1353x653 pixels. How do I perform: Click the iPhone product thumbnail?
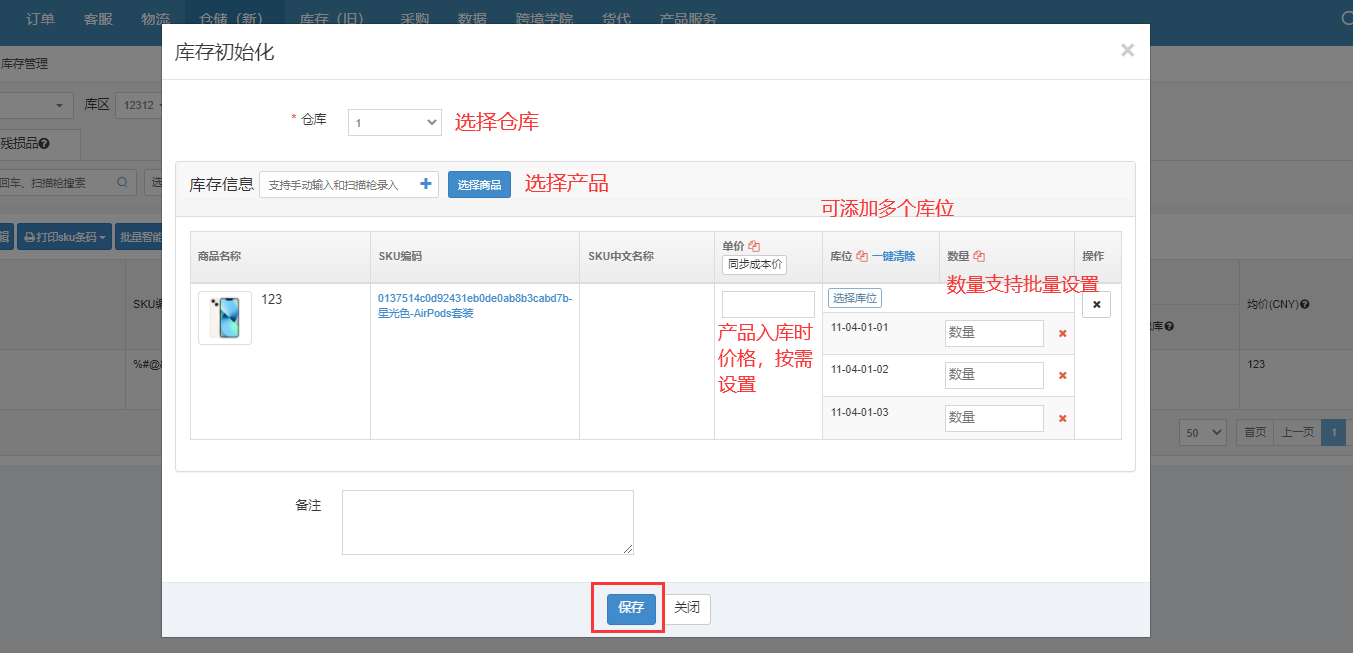tap(225, 318)
